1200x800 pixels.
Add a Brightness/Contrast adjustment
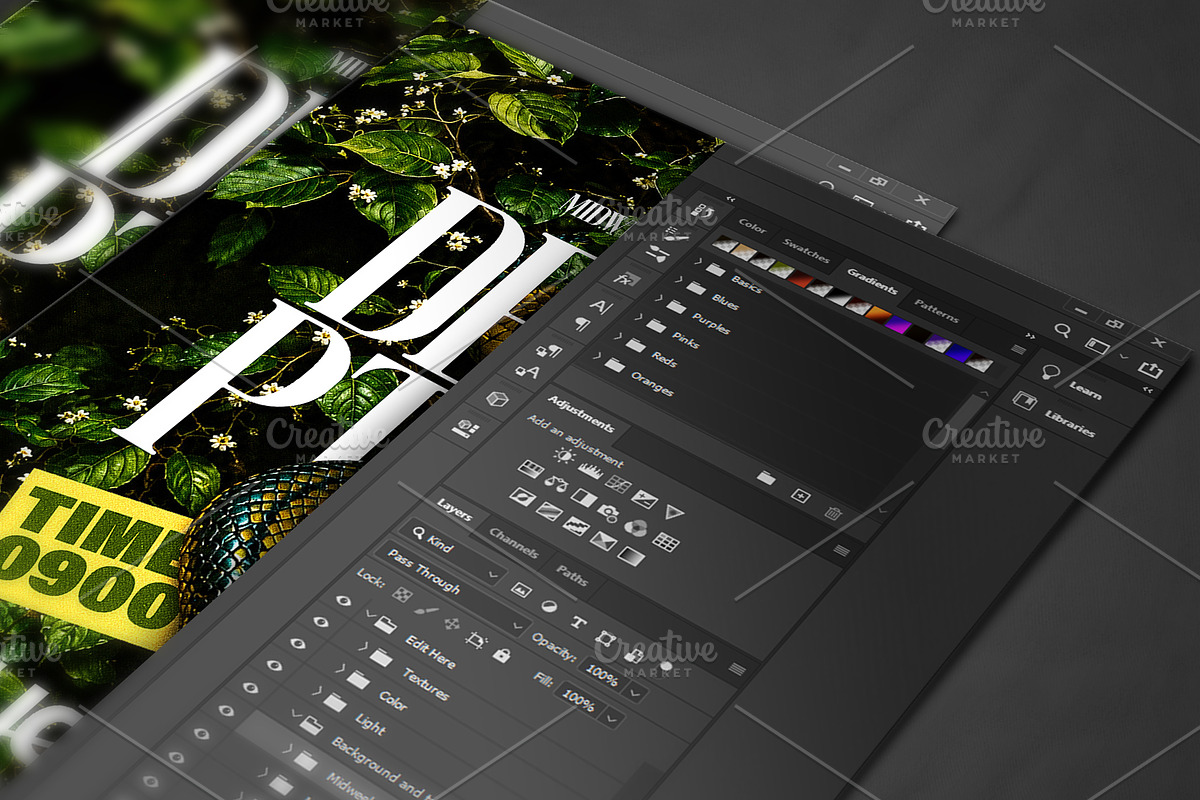(x=565, y=455)
